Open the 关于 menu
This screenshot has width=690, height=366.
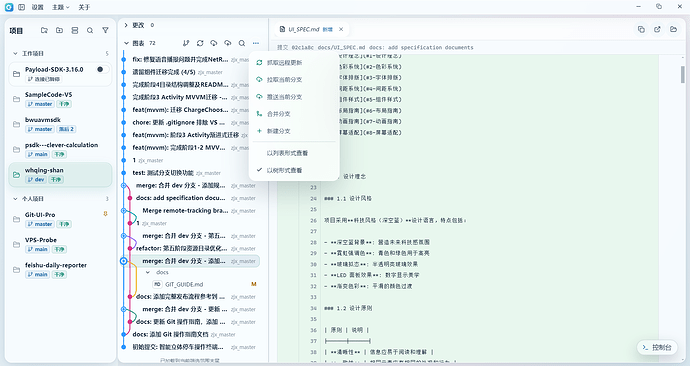[x=84, y=7]
